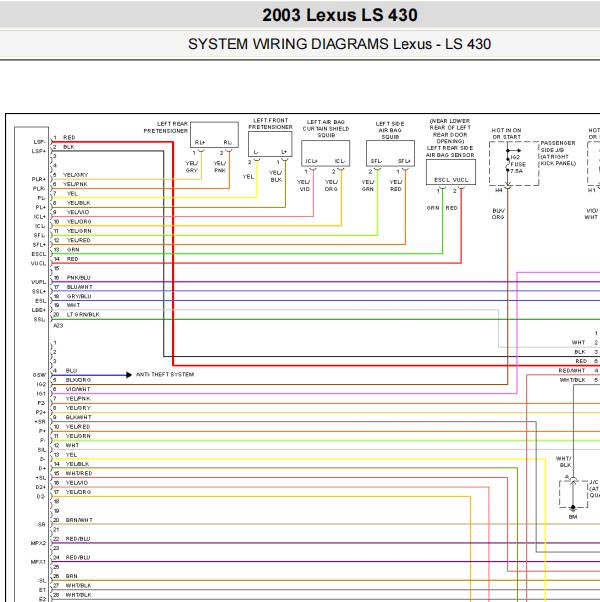Click the "LEFT SIDE AIR BAG SQUIB" label
Viewport: 600px width, 602px height.
[x=390, y=130]
